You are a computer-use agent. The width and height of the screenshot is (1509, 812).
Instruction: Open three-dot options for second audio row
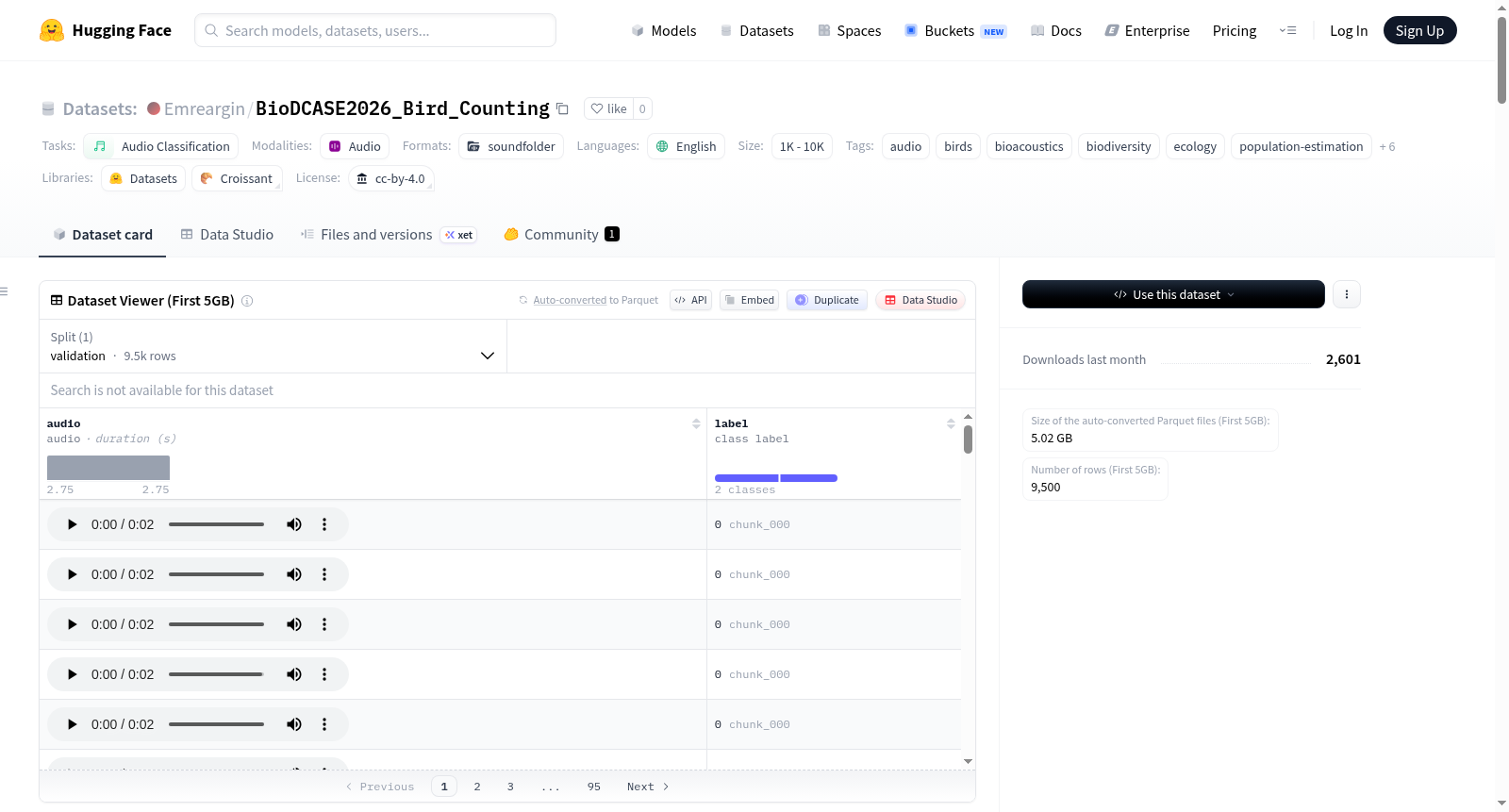click(x=324, y=574)
